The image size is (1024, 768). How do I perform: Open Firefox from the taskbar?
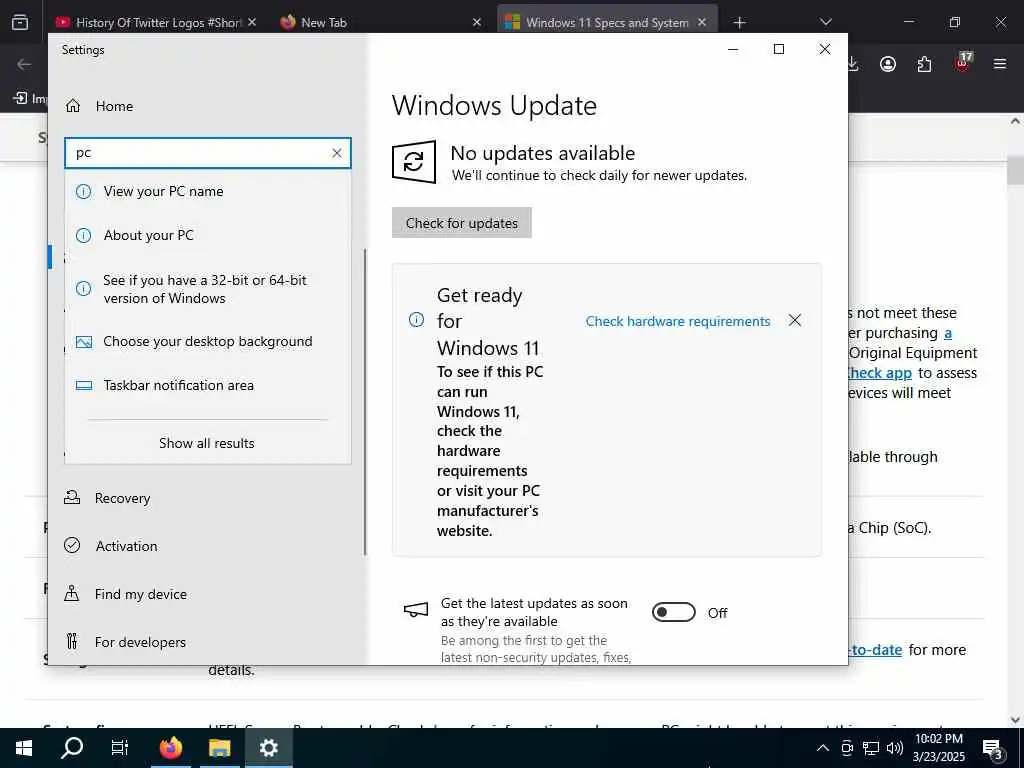pos(171,748)
